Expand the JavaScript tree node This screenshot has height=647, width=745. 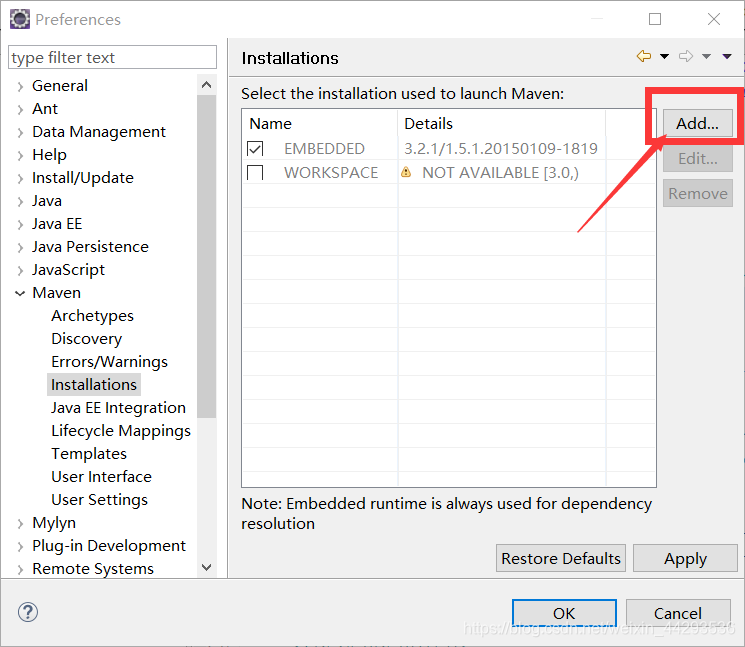pos(20,271)
